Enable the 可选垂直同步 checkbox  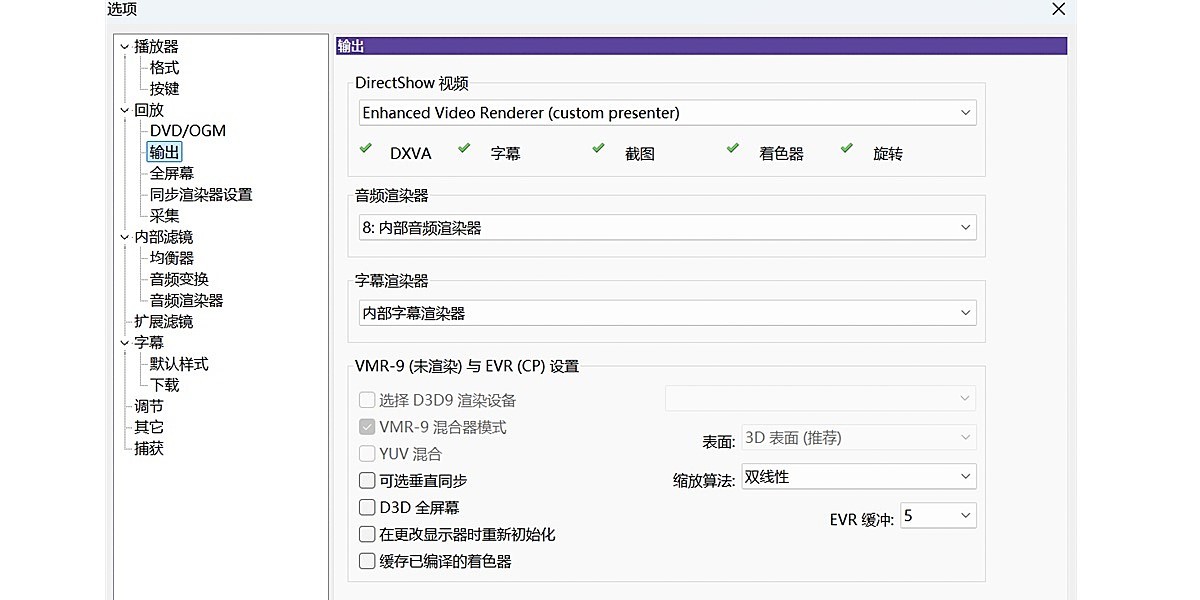[368, 480]
